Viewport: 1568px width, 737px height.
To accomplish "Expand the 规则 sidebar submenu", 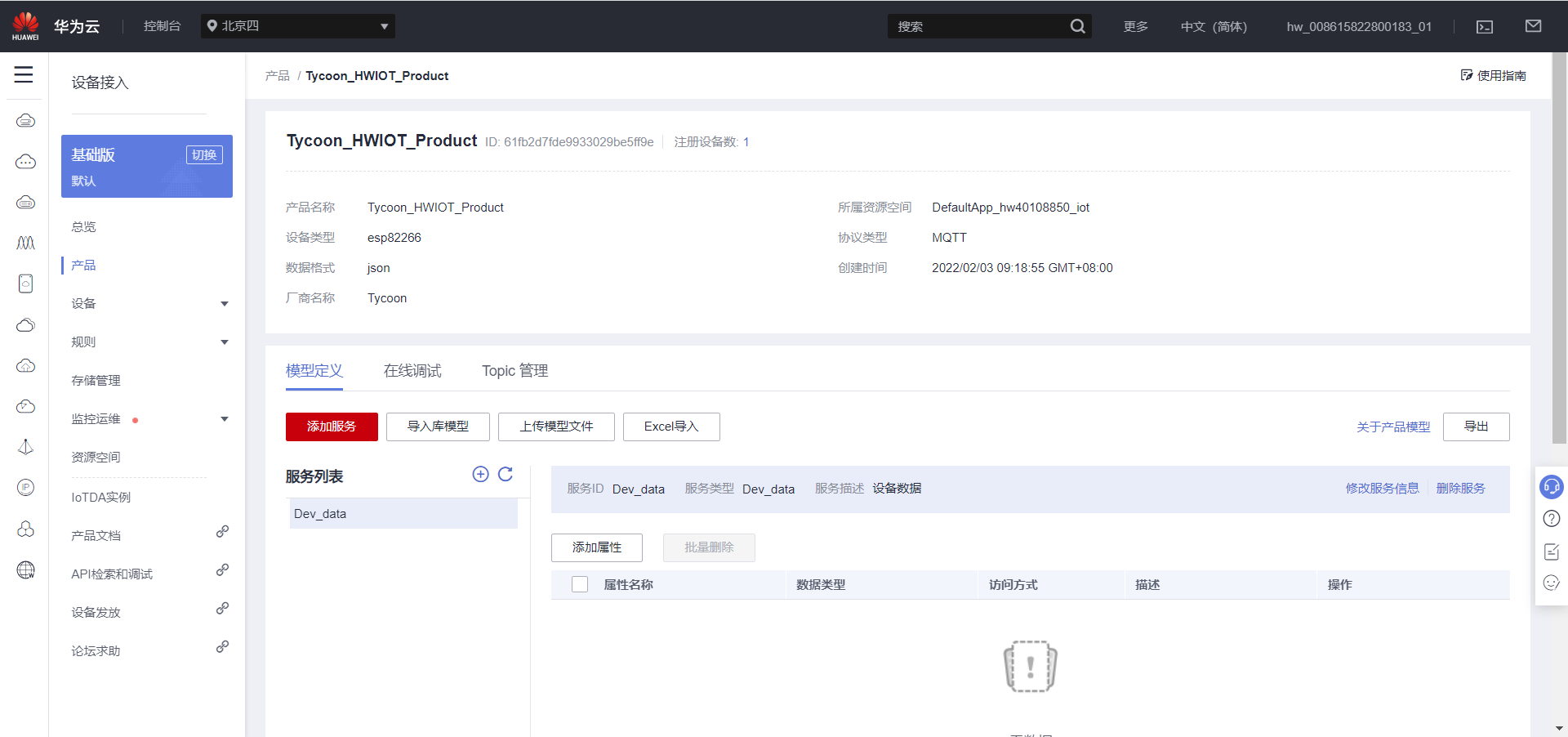I will [225, 342].
